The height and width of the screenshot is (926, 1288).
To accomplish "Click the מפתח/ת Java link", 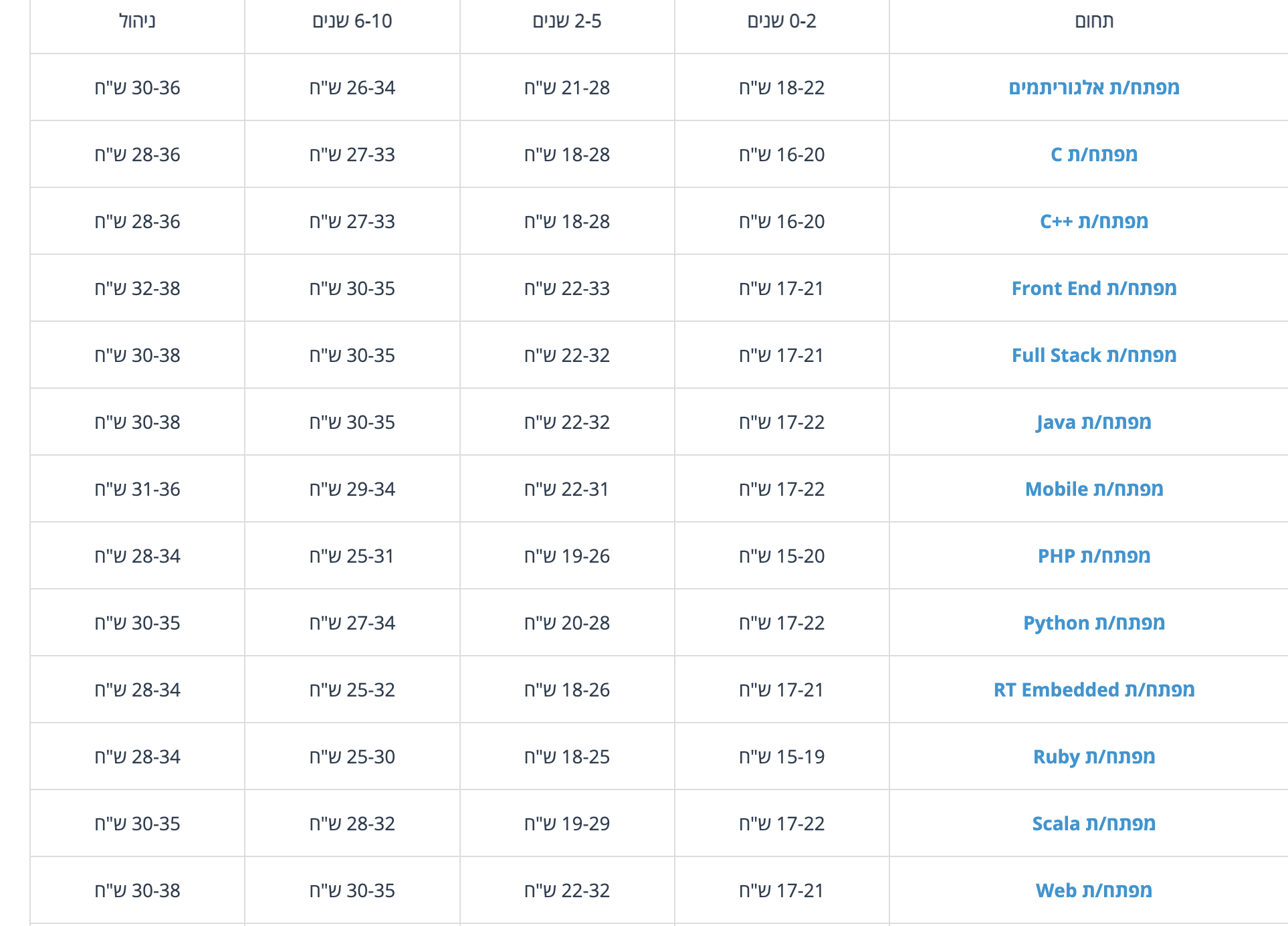I will click(1093, 422).
